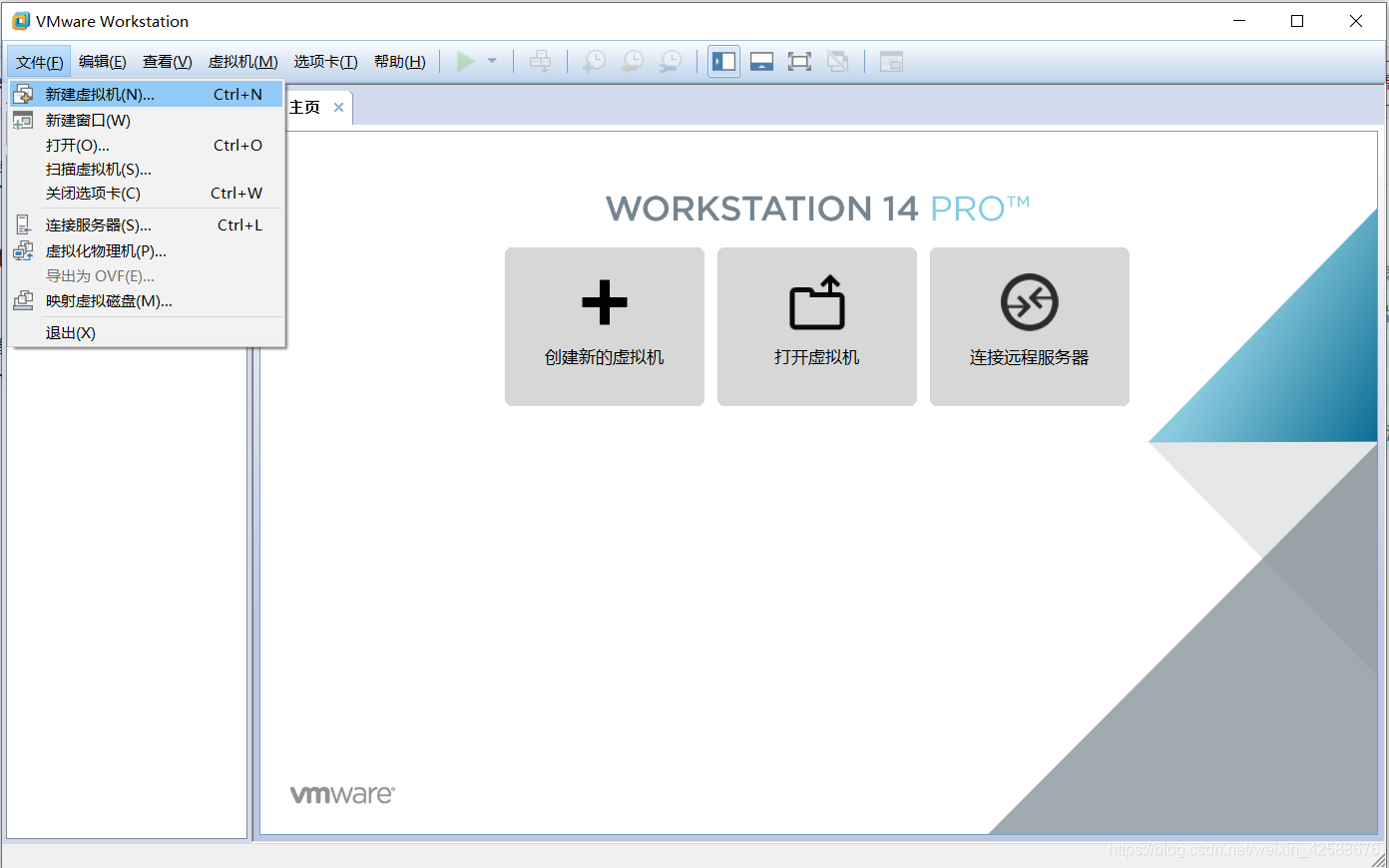Click the console view toolbar icon

(x=891, y=62)
